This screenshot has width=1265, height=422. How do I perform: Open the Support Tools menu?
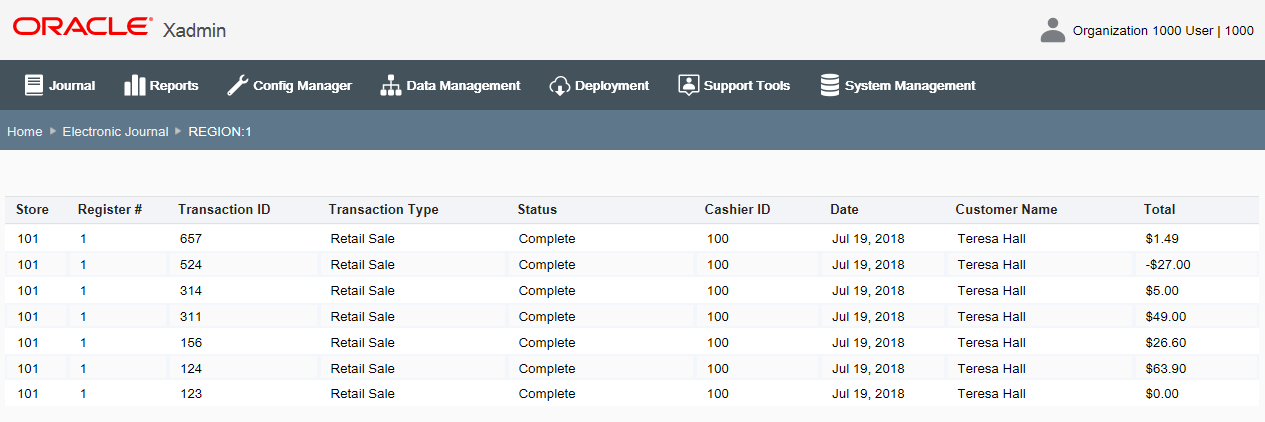(x=733, y=85)
